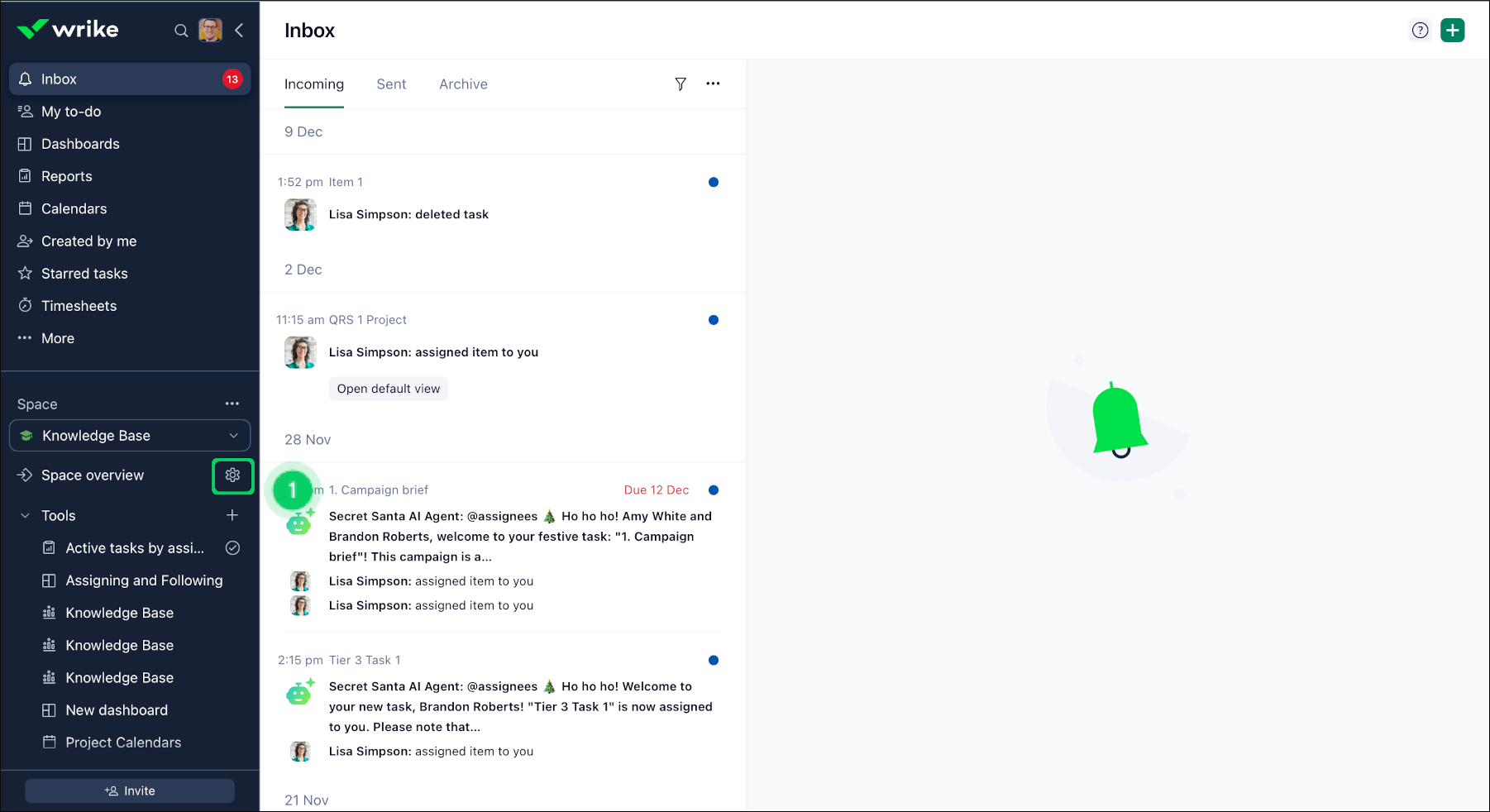Toggle unread dot on QRS 1 Project
This screenshot has width=1490, height=812.
tap(713, 320)
